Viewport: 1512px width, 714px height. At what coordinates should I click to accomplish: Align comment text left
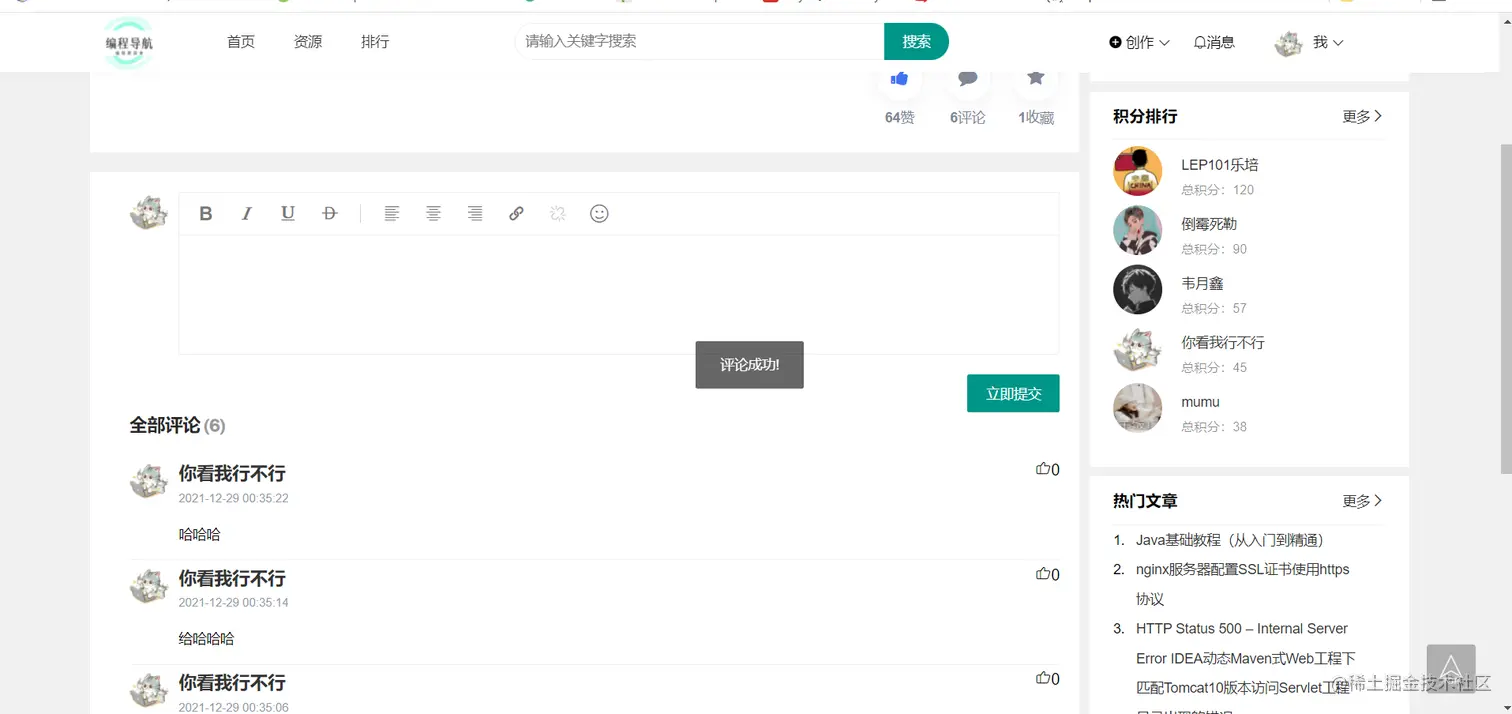(392, 213)
